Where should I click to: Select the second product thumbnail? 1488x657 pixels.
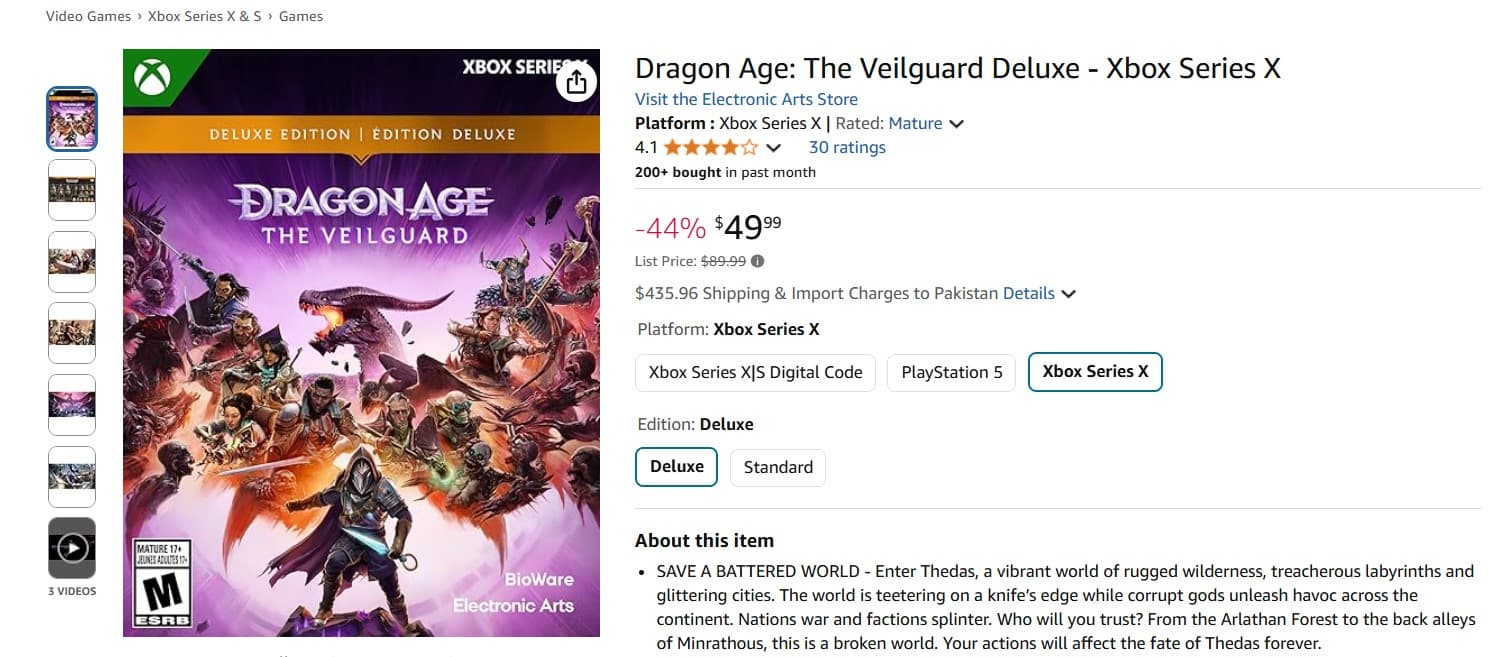point(72,190)
